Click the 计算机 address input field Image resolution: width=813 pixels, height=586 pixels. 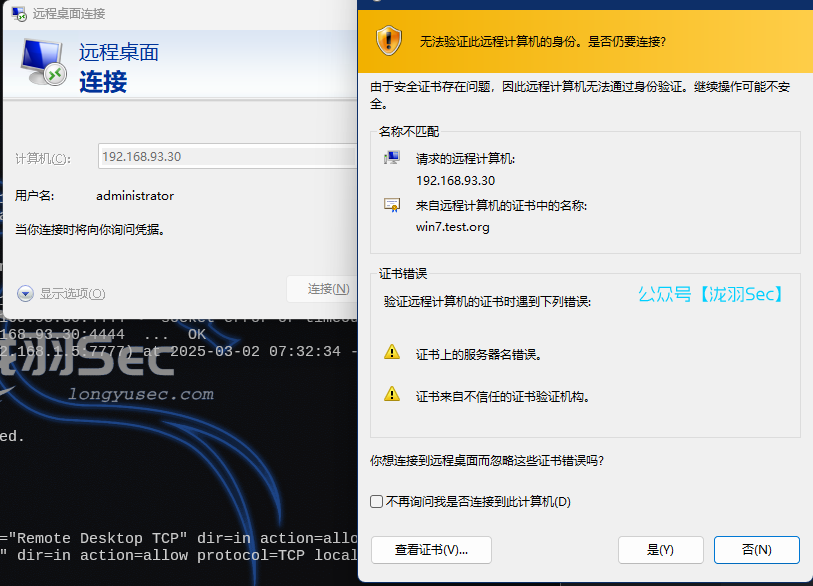pos(227,156)
